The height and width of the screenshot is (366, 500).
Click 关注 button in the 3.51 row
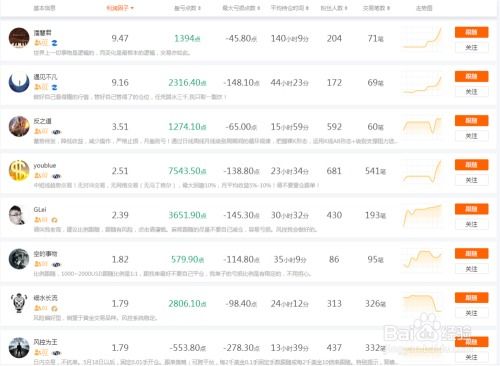coord(471,136)
